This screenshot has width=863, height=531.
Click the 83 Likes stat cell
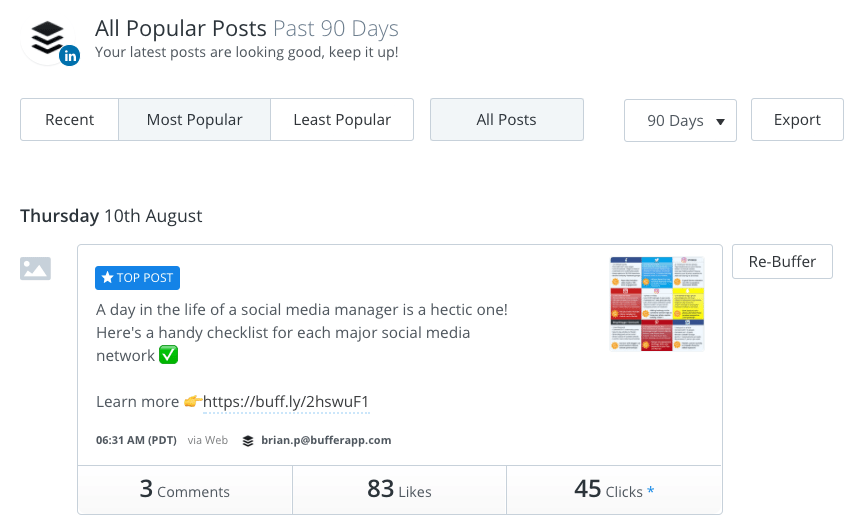(x=400, y=490)
